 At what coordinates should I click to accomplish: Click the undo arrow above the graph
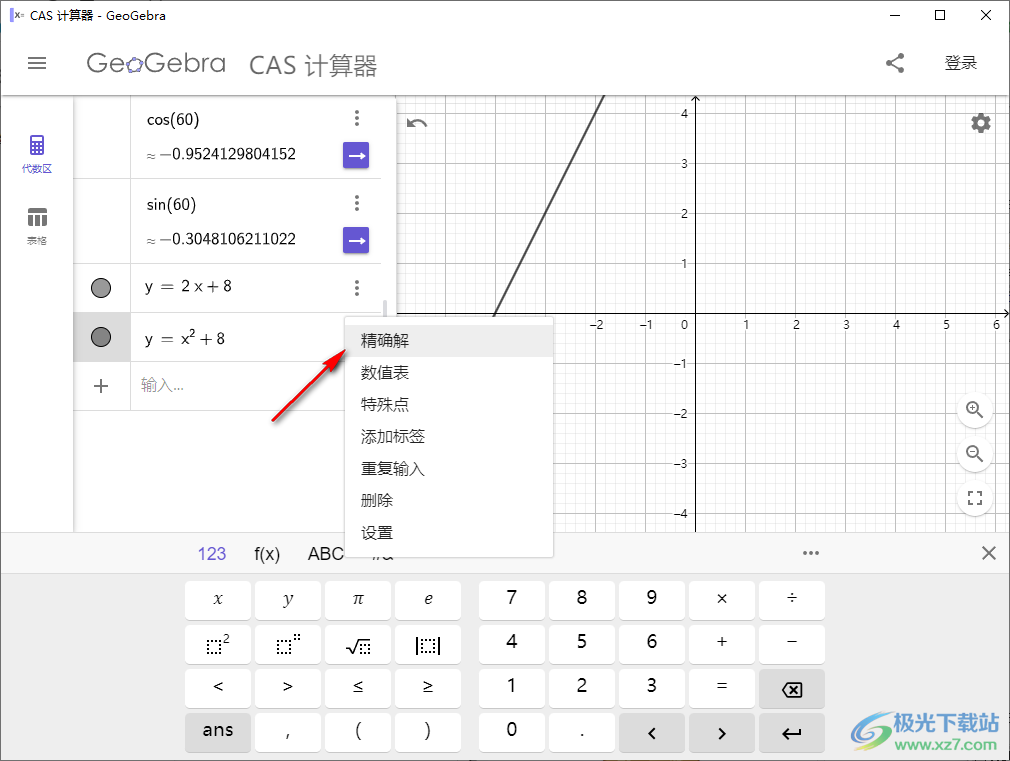point(416,122)
